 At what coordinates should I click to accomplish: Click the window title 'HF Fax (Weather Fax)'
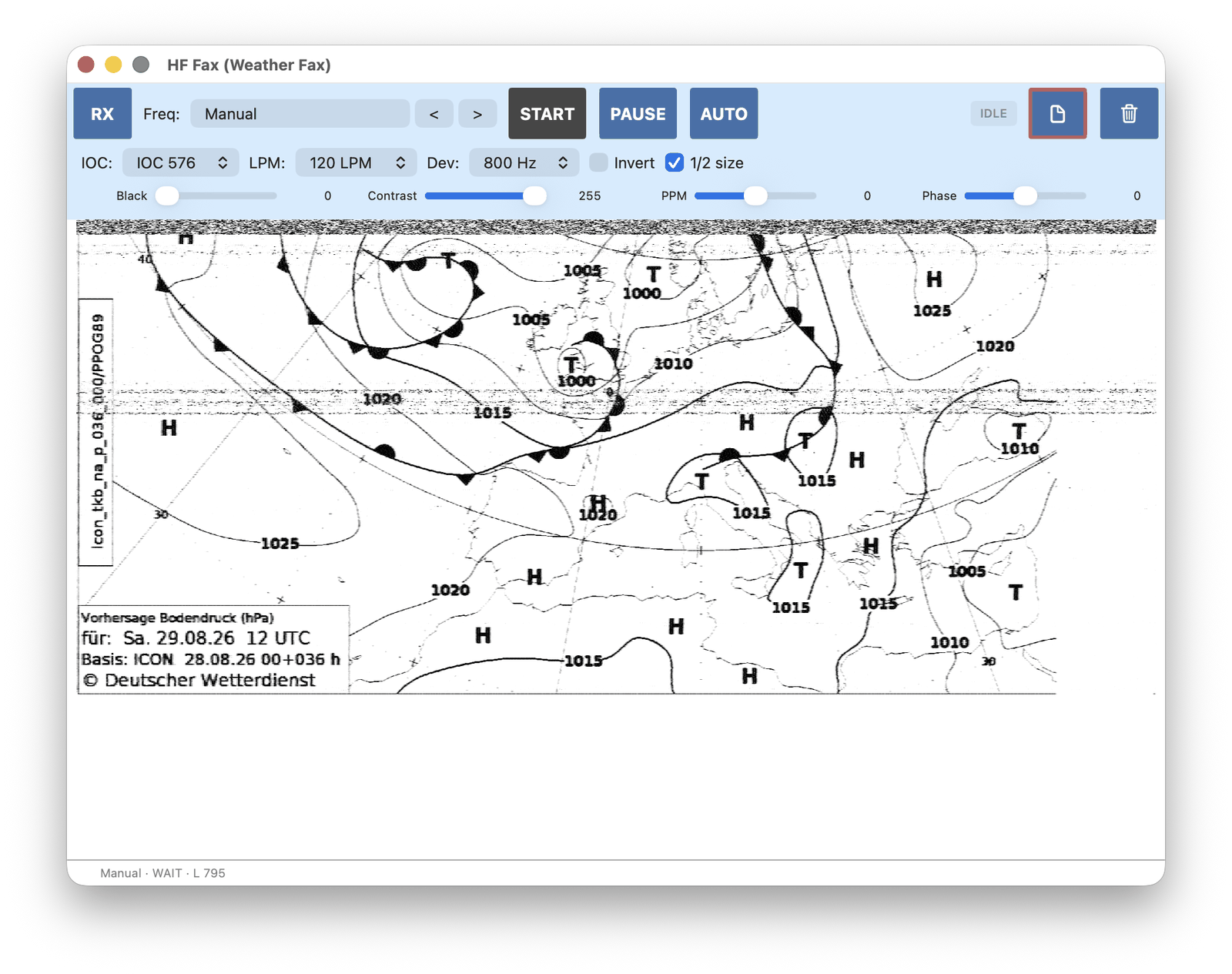click(x=249, y=65)
